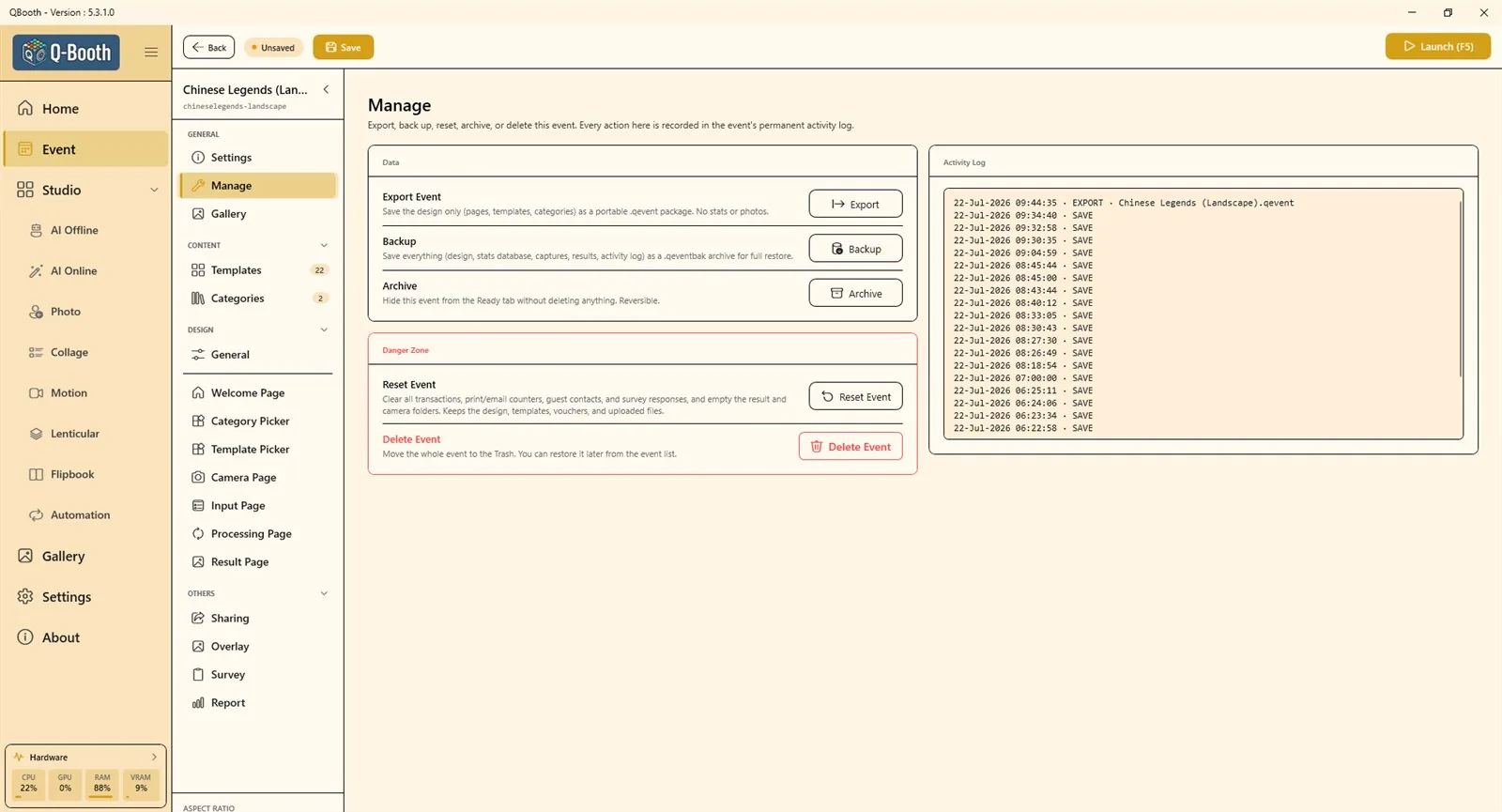Click the Back button
Screen dimensions: 1502x812
(x=208, y=48)
